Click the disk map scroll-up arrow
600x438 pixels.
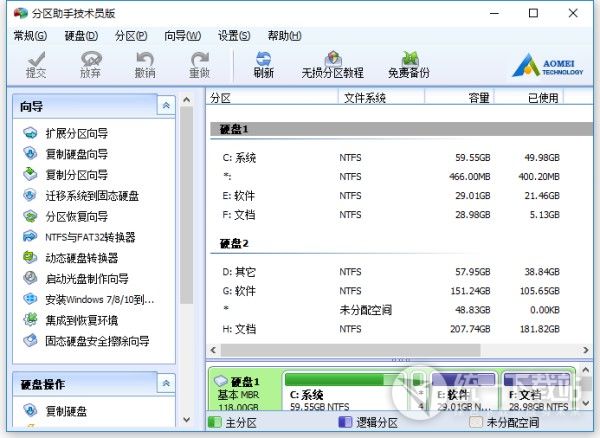(x=586, y=370)
